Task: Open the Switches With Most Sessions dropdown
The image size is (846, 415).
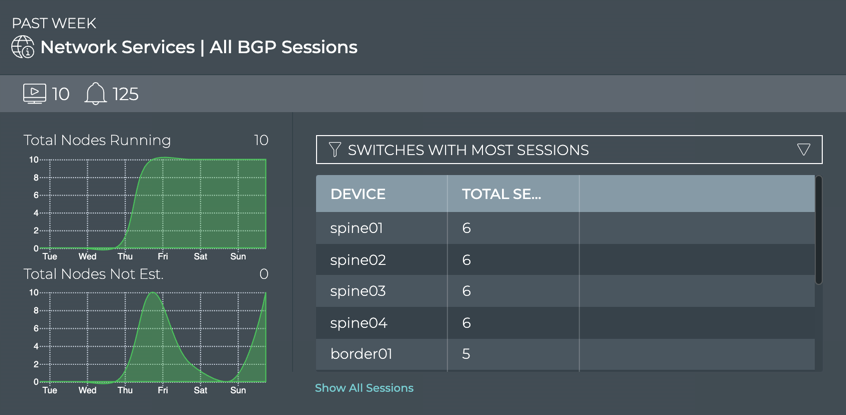Action: [x=568, y=150]
